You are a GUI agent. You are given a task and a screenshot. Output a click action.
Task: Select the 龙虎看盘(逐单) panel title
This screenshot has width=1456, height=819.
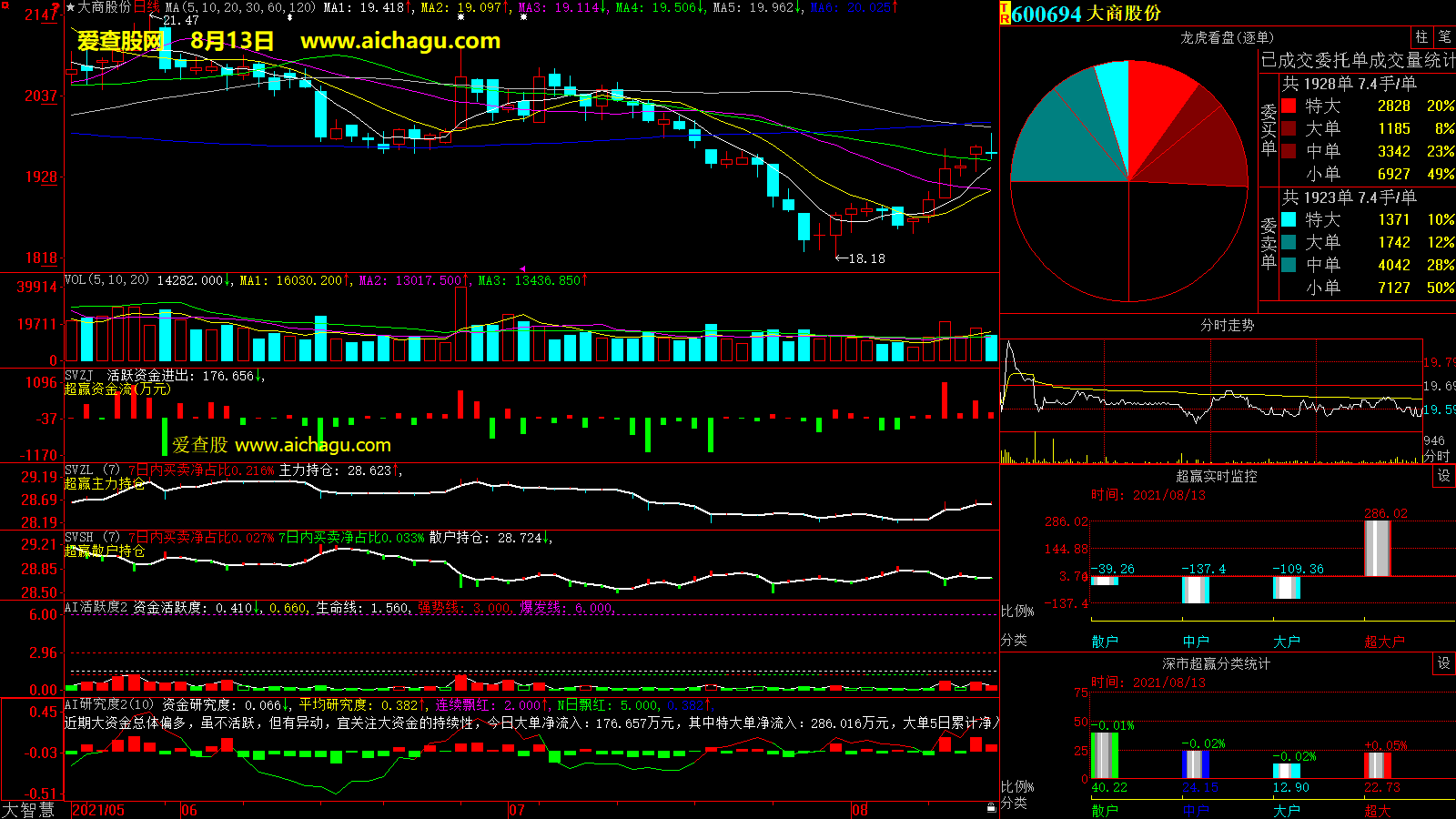(x=1227, y=37)
